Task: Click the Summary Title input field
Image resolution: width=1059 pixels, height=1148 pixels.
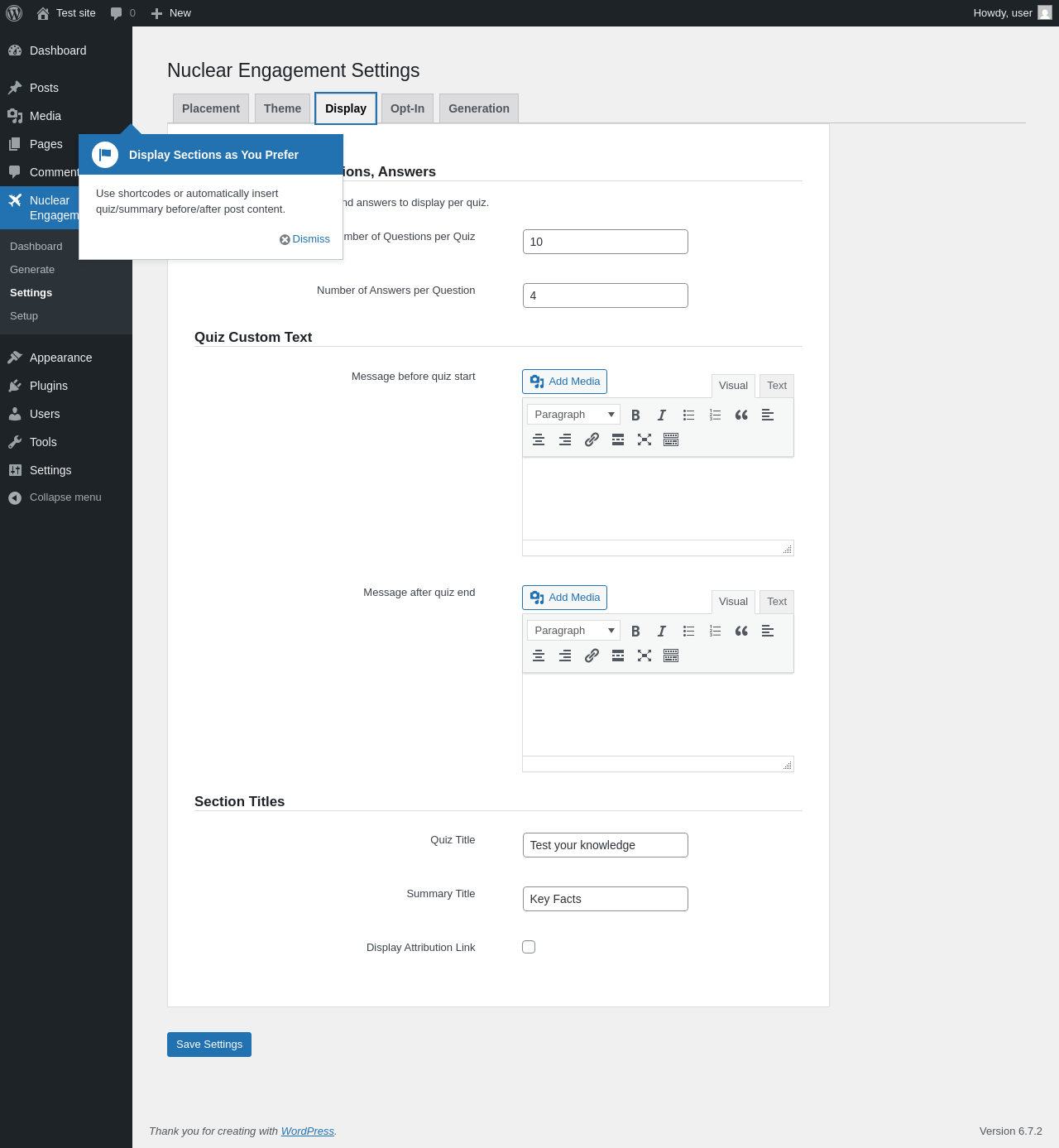Action: click(606, 899)
